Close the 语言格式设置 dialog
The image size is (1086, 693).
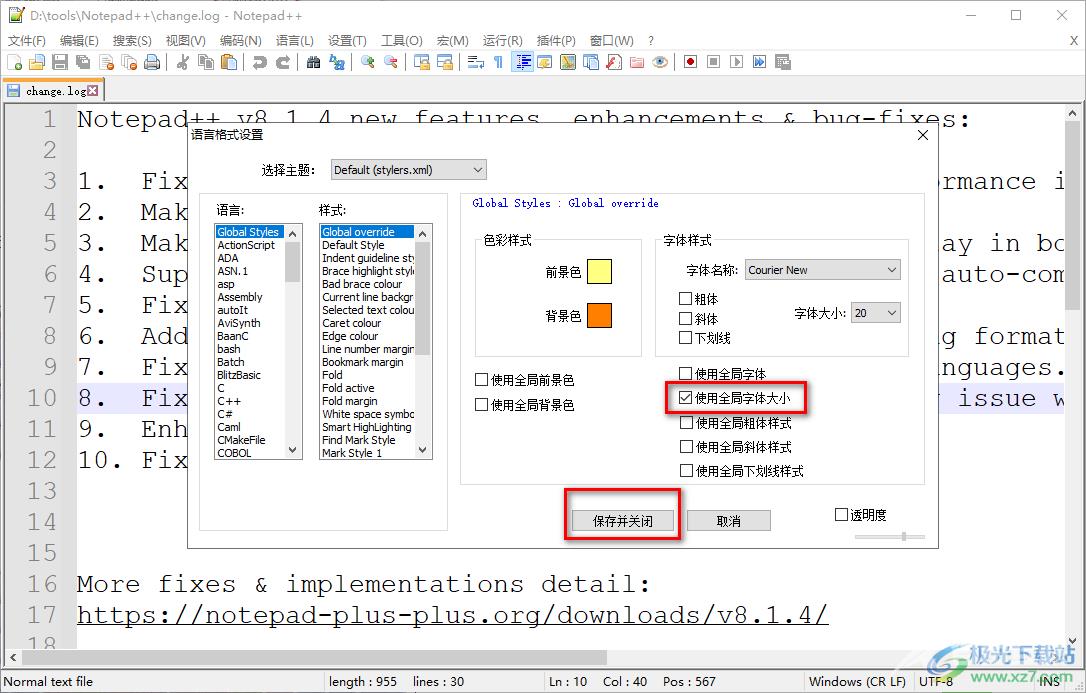923,135
